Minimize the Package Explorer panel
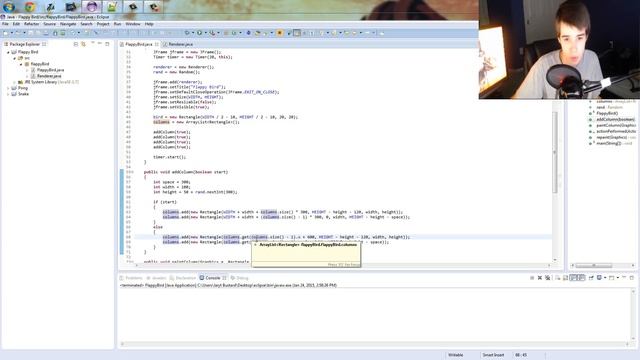The image size is (640, 360). tap(100, 43)
